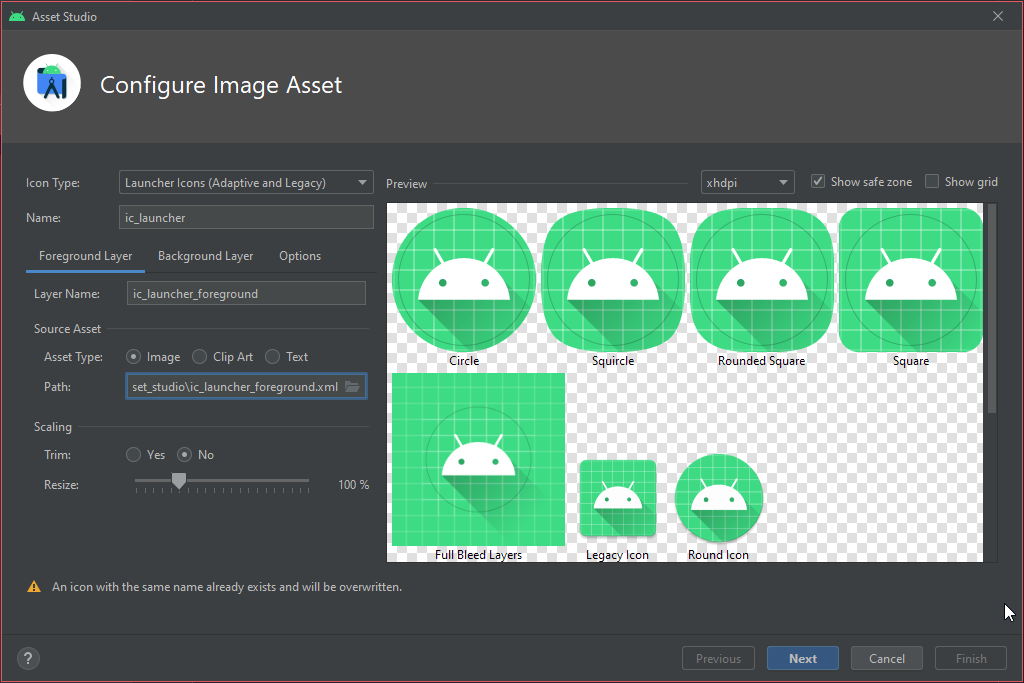Enable Show grid checkbox
The image size is (1024, 683).
pyautogui.click(x=932, y=182)
